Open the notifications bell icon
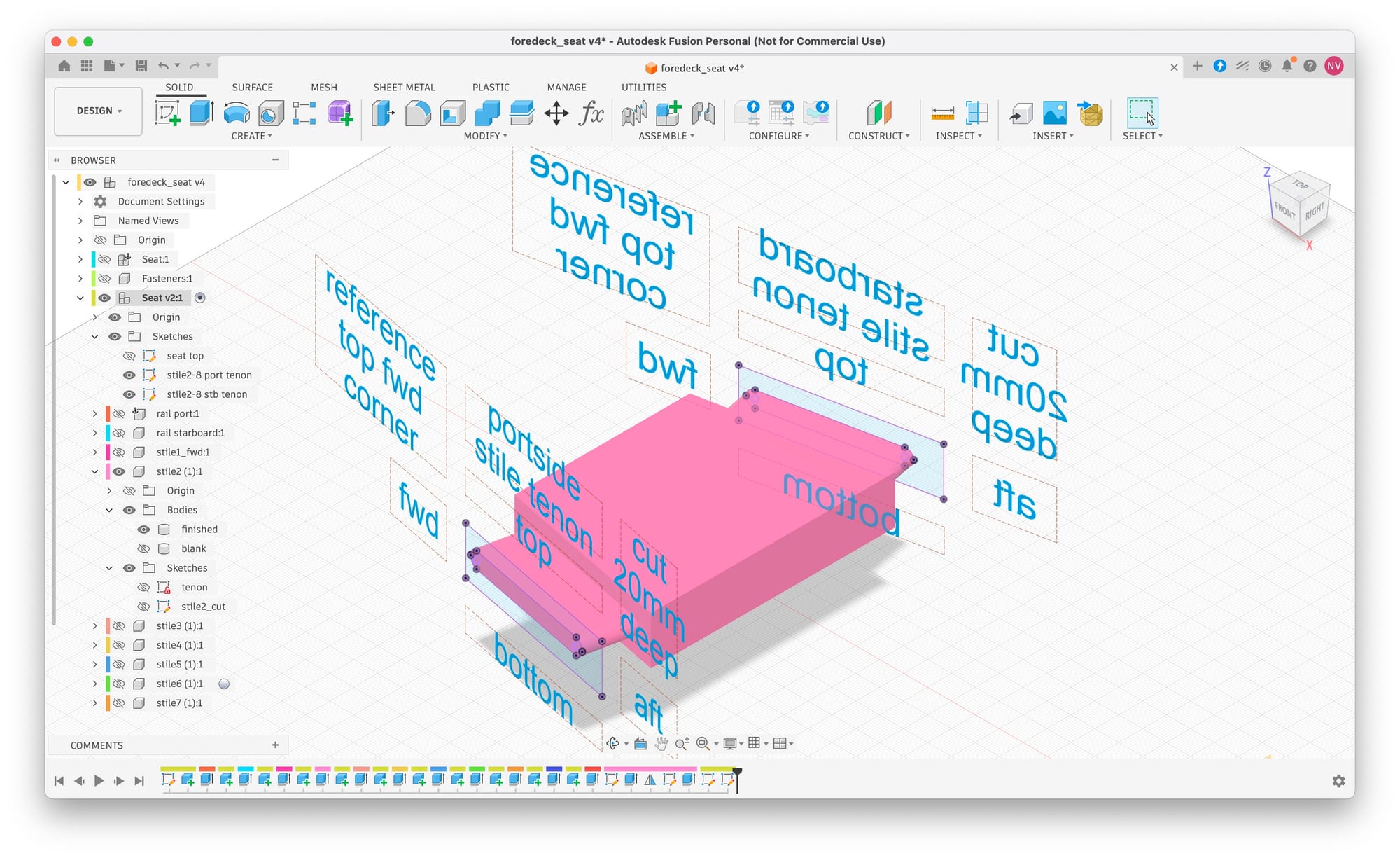 click(1287, 66)
